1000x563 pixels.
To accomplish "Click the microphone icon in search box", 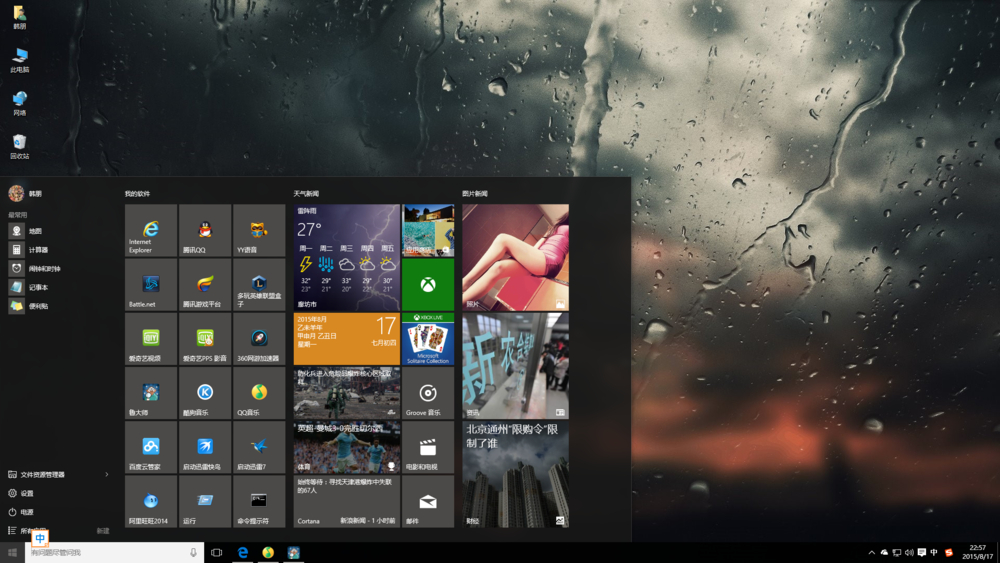I will pos(193,553).
